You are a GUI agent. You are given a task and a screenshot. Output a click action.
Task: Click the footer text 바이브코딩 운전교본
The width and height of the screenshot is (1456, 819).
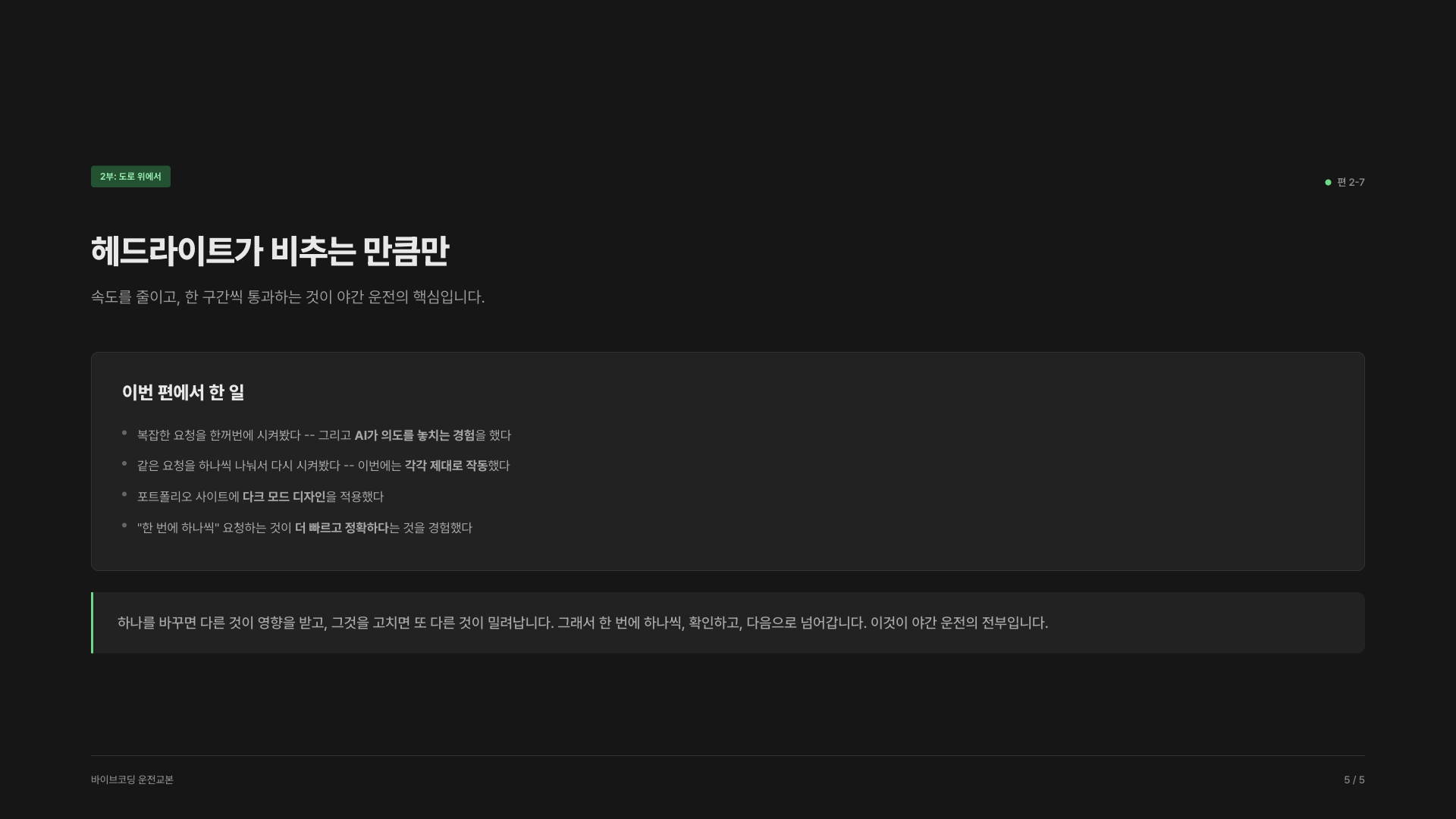pyautogui.click(x=132, y=780)
